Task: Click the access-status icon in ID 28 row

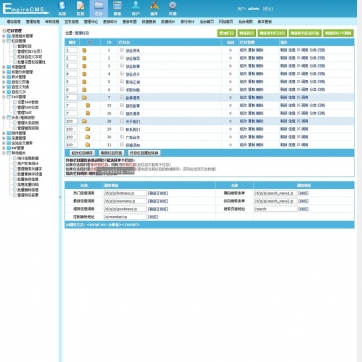Action: (x=230, y=121)
